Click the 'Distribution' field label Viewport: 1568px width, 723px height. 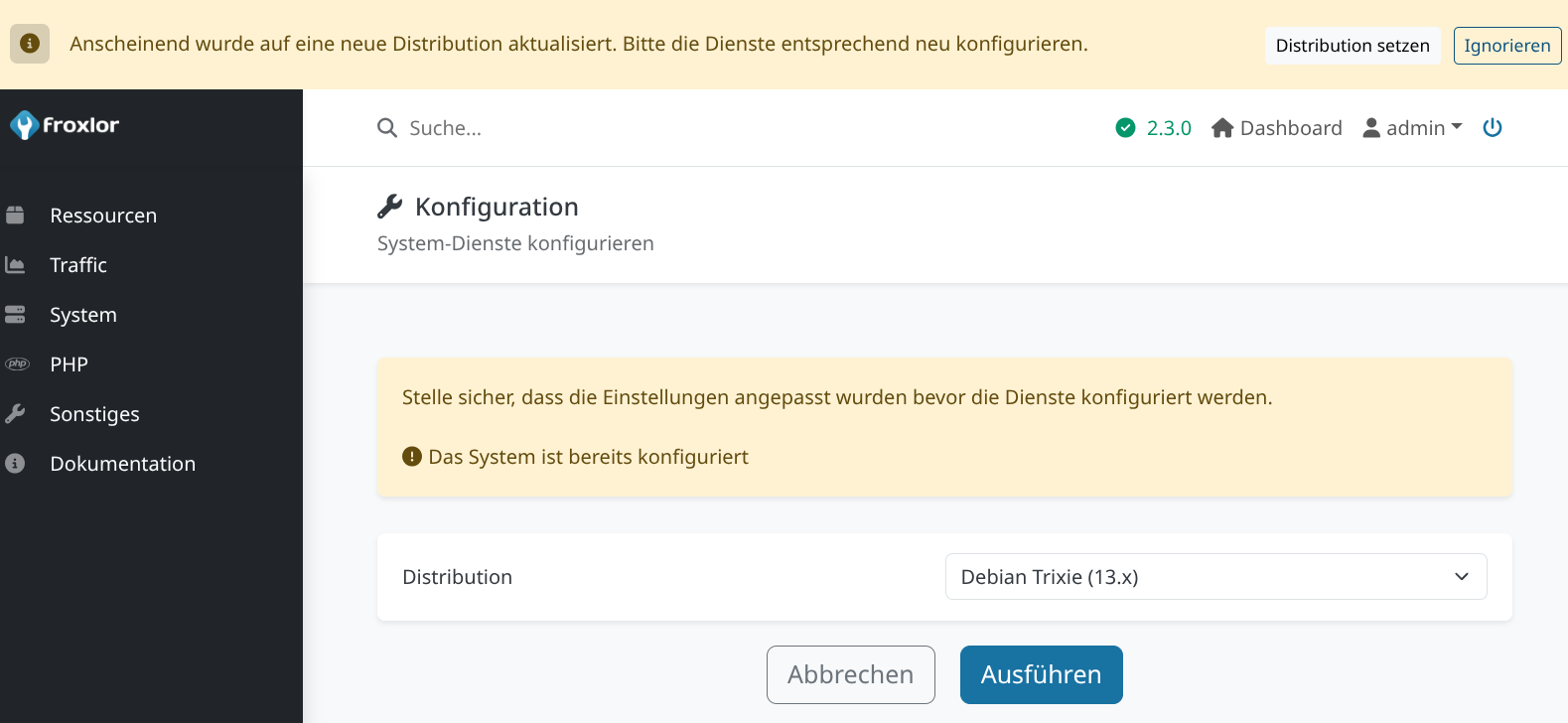457,577
